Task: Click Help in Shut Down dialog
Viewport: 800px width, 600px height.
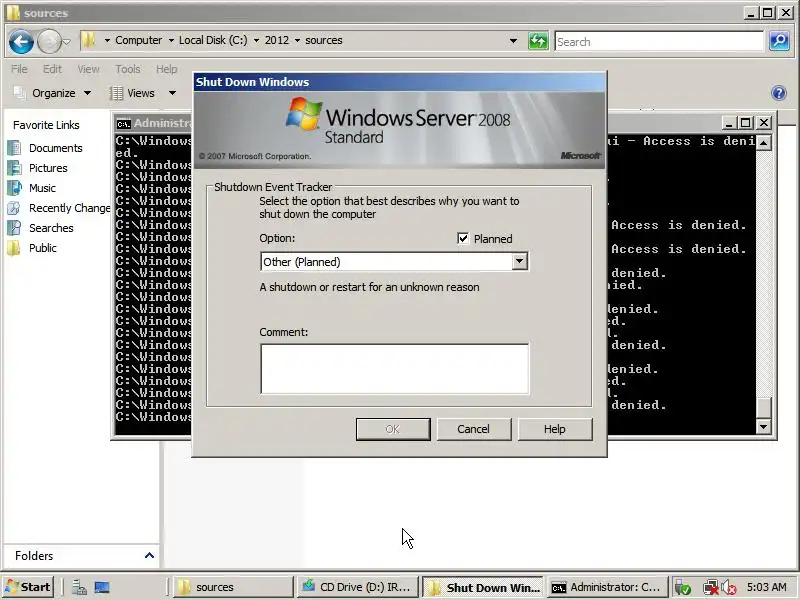Action: coord(555,429)
